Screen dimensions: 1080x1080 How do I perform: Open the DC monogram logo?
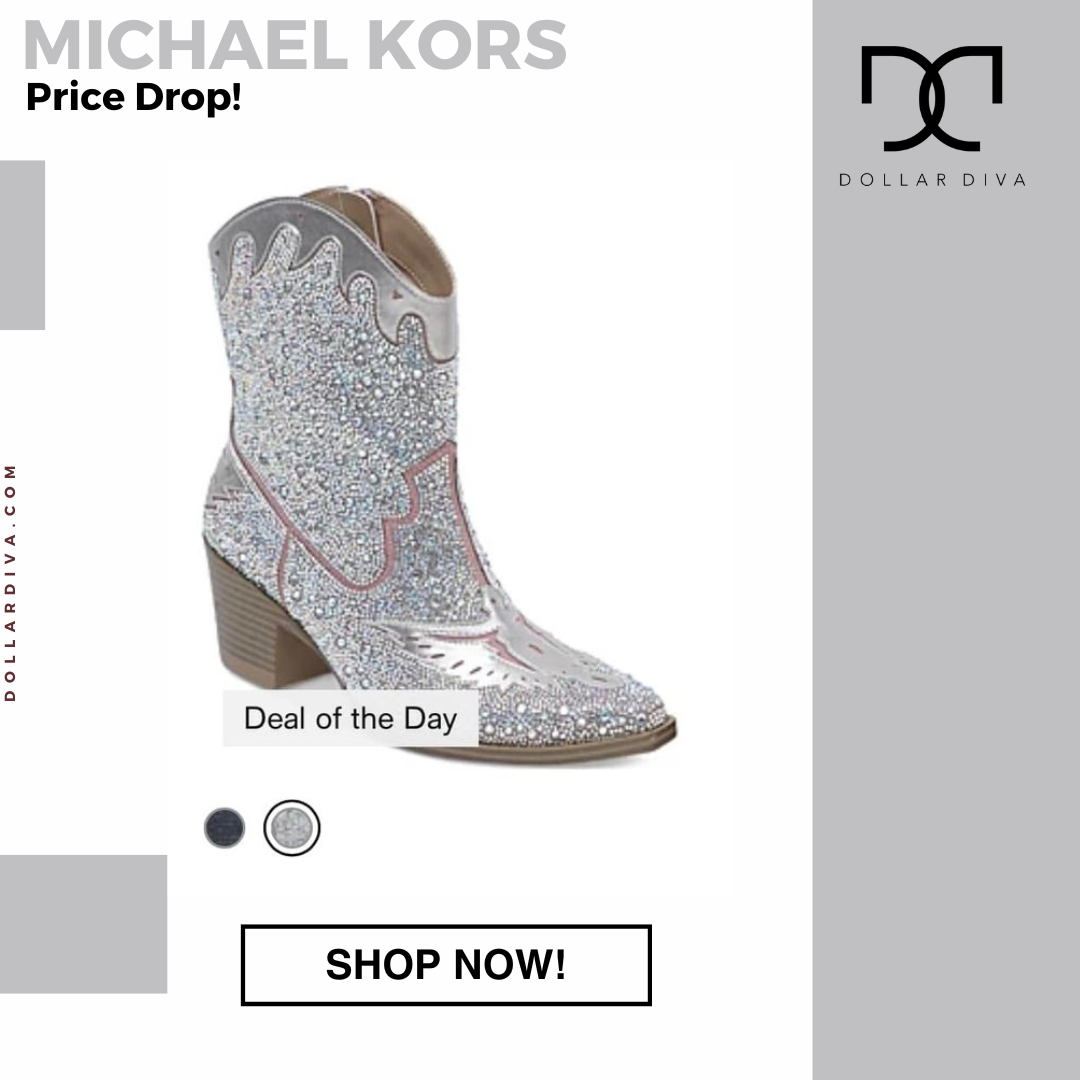click(932, 98)
